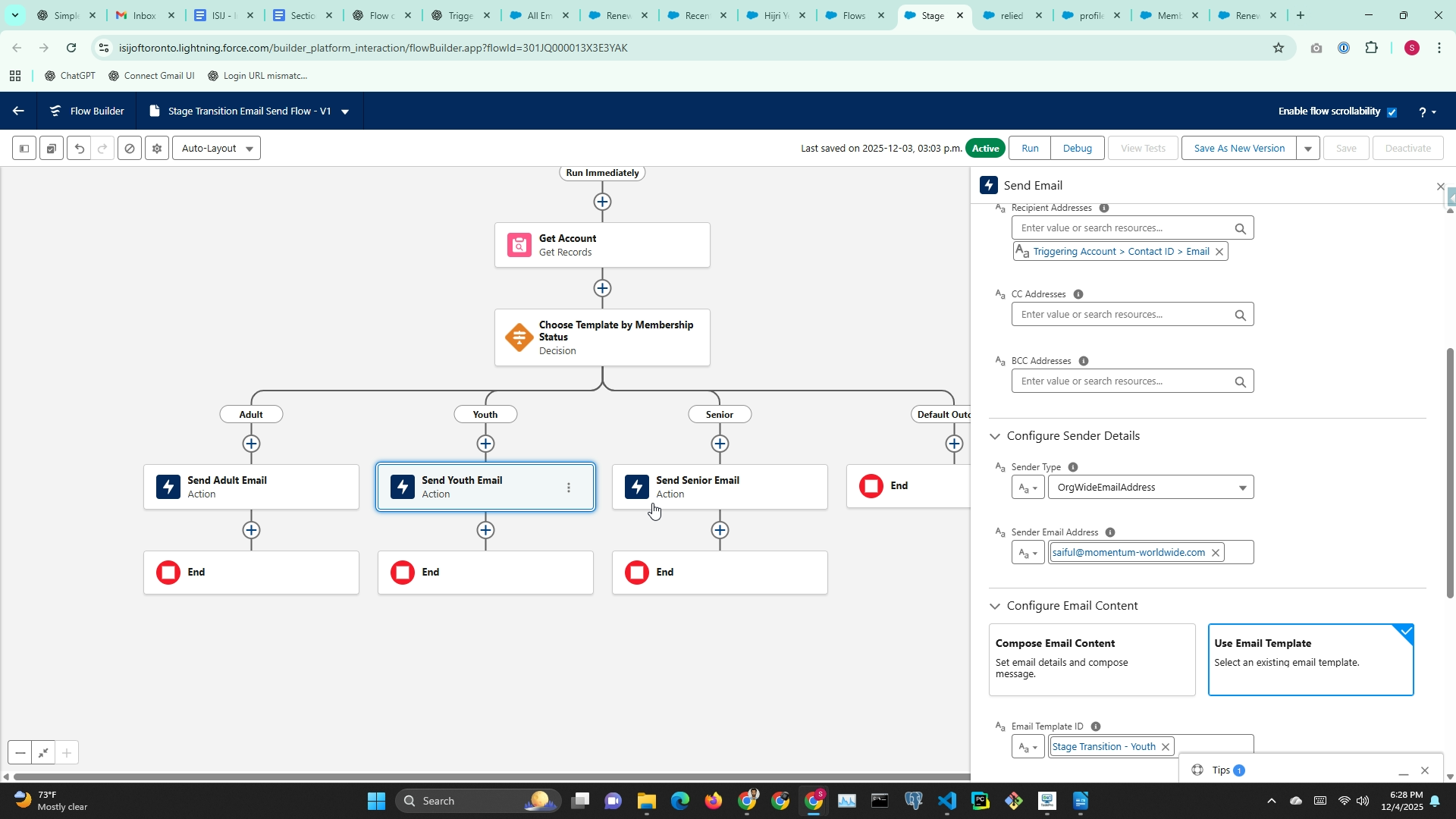
Task: Open flow settings gear icon
Action: click(x=157, y=149)
